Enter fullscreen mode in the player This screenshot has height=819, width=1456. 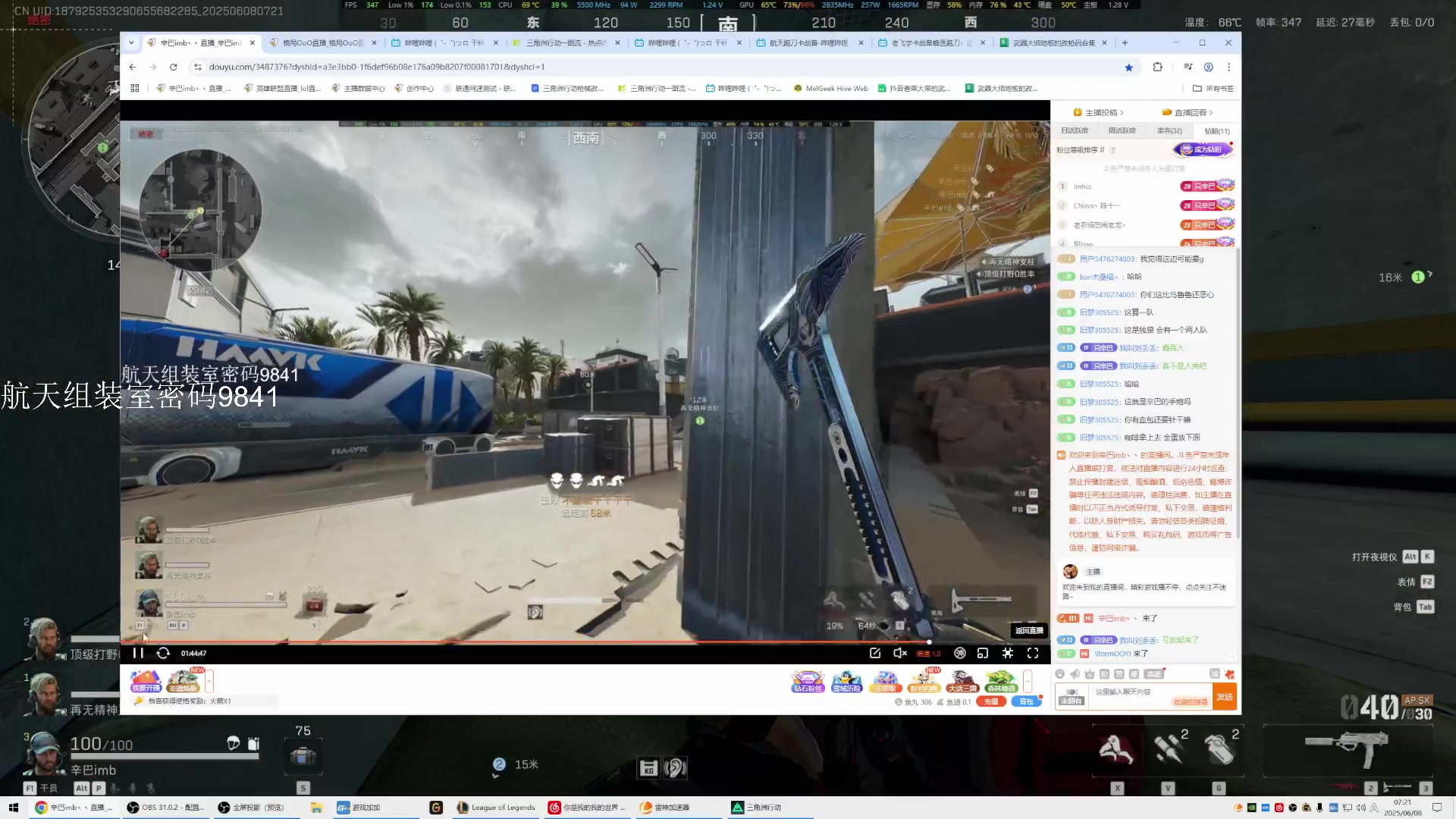(x=1033, y=653)
